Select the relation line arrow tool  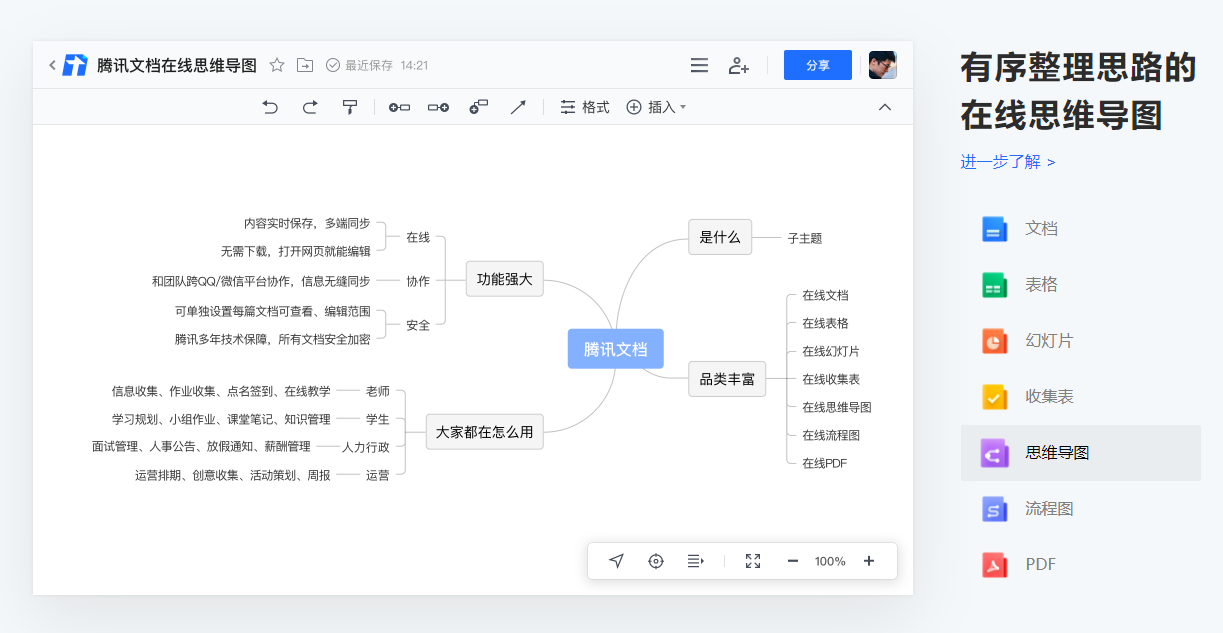pos(518,106)
